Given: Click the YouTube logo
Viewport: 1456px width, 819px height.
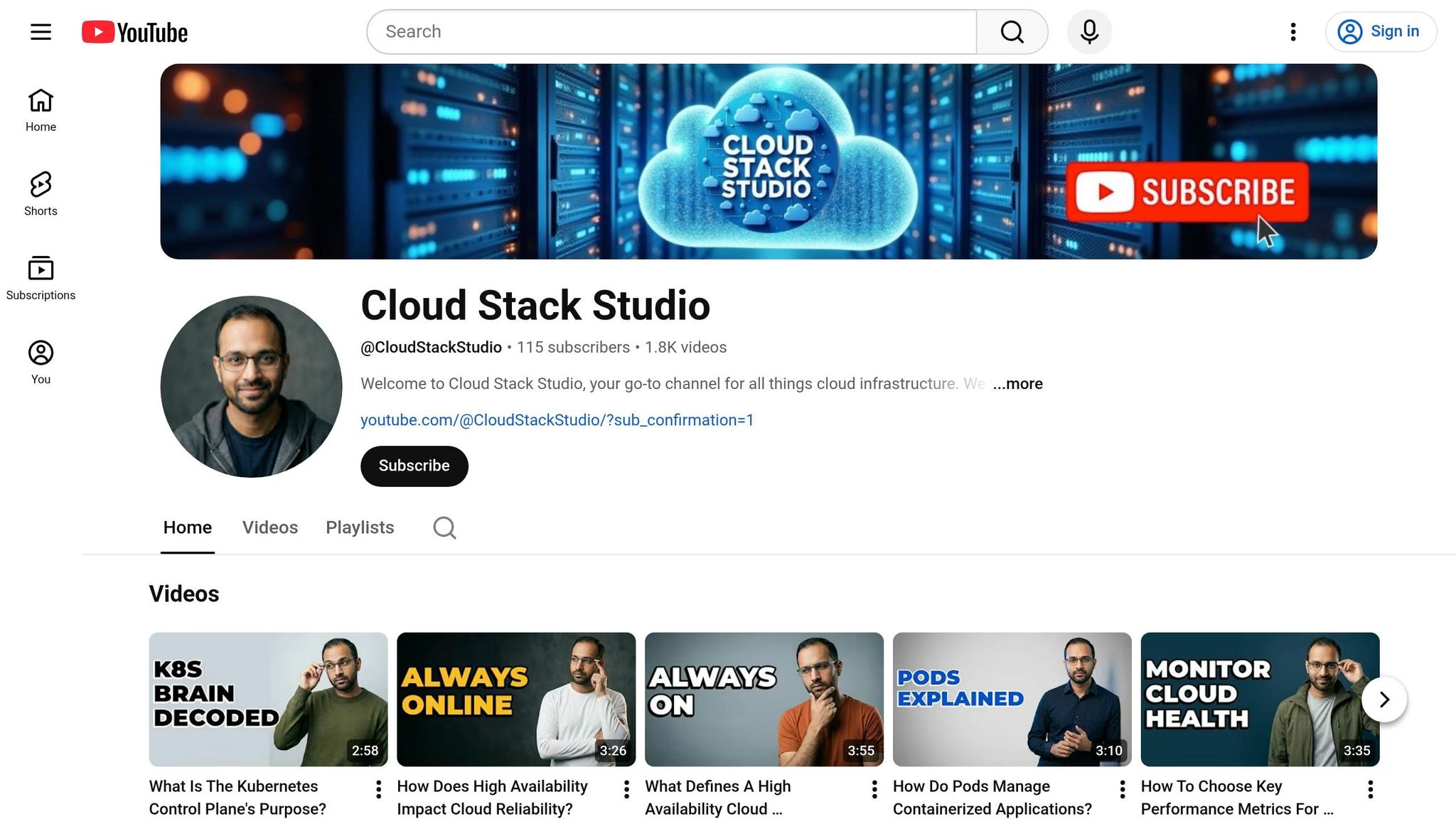Looking at the screenshot, I should 134,32.
